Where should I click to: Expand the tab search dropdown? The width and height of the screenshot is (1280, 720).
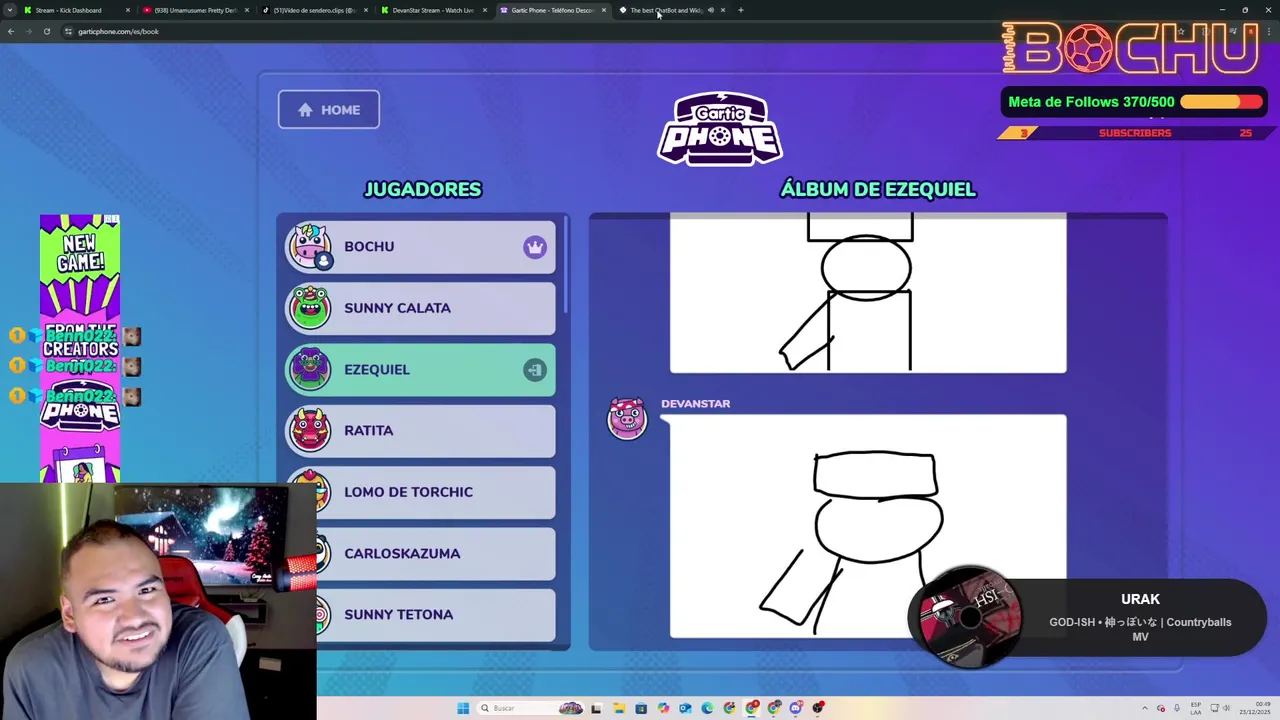(x=10, y=10)
